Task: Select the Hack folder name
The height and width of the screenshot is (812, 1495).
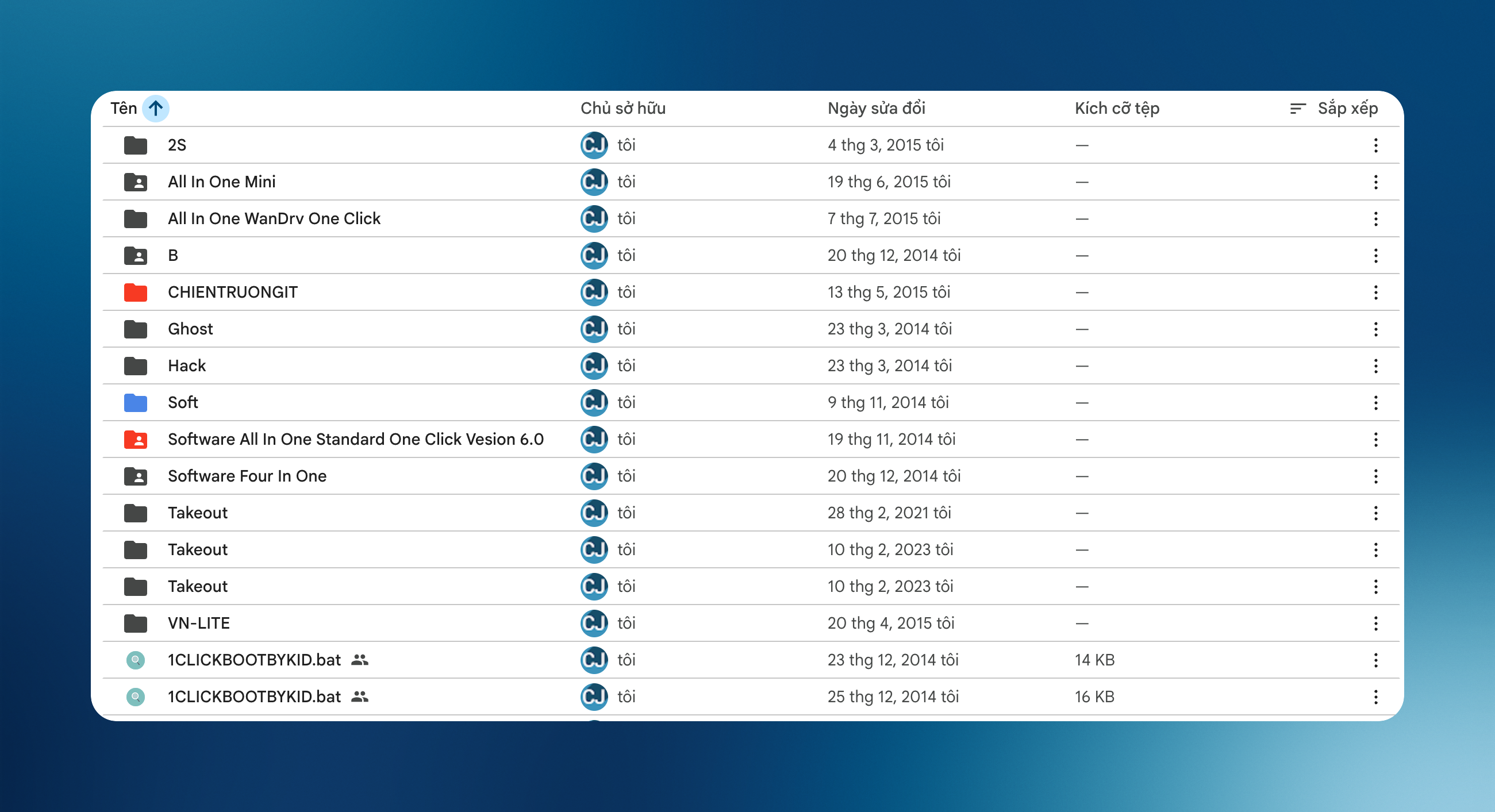Action: point(187,365)
